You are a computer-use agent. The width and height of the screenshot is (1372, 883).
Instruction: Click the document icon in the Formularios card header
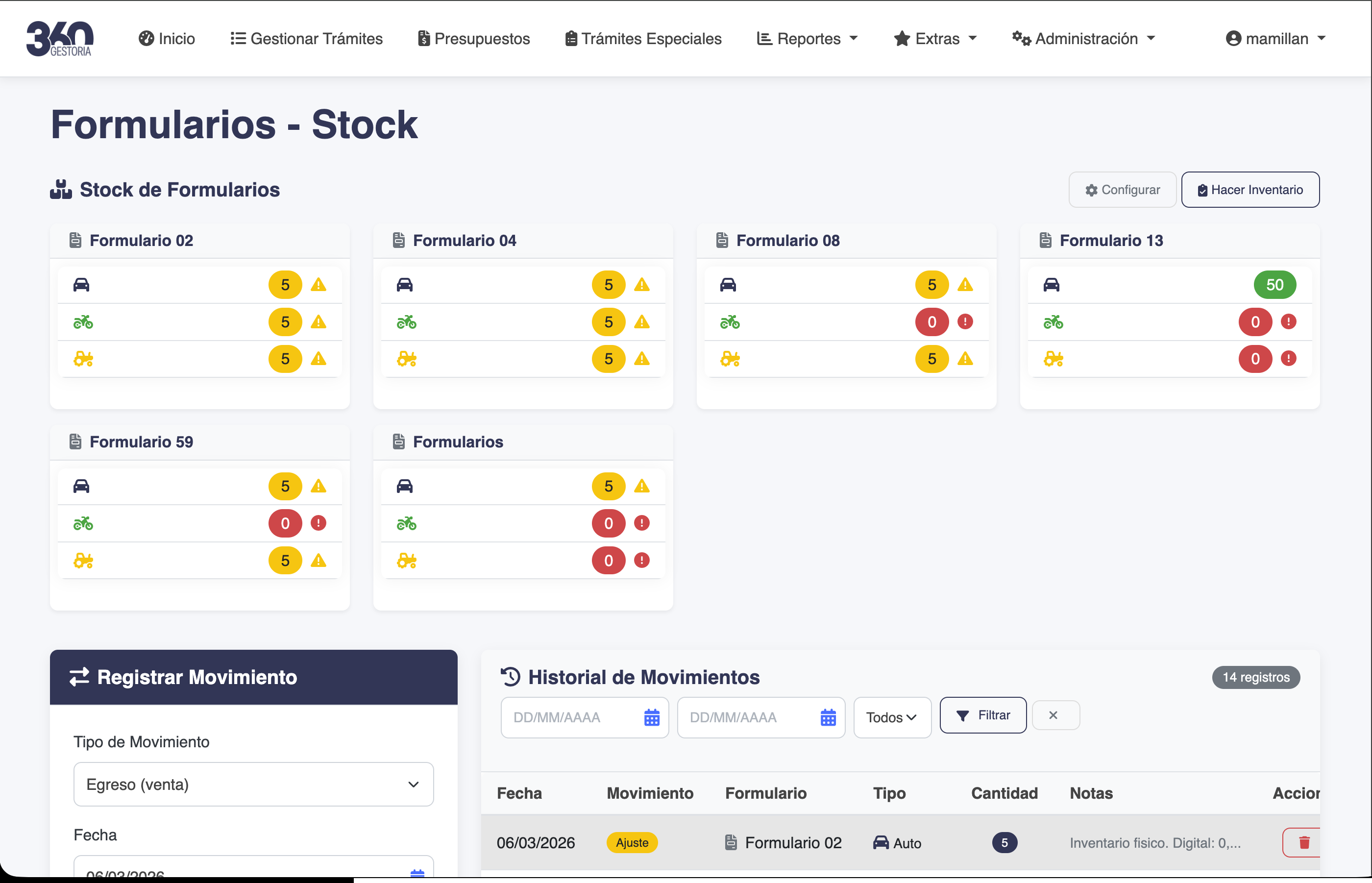pos(398,441)
